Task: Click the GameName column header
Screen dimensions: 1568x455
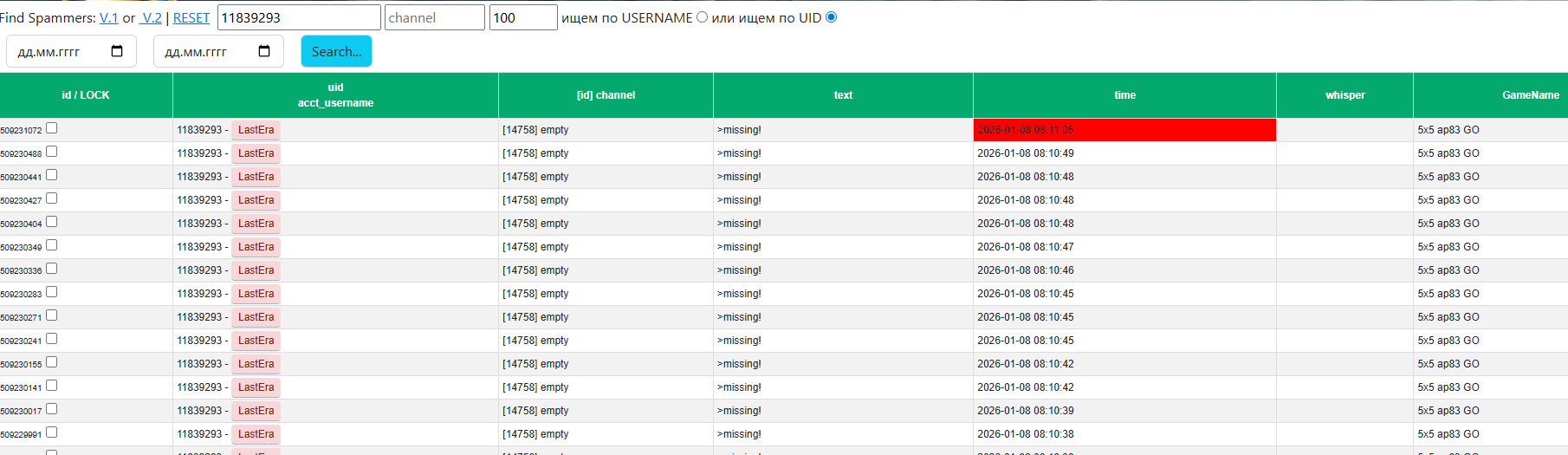Action: (x=1530, y=95)
